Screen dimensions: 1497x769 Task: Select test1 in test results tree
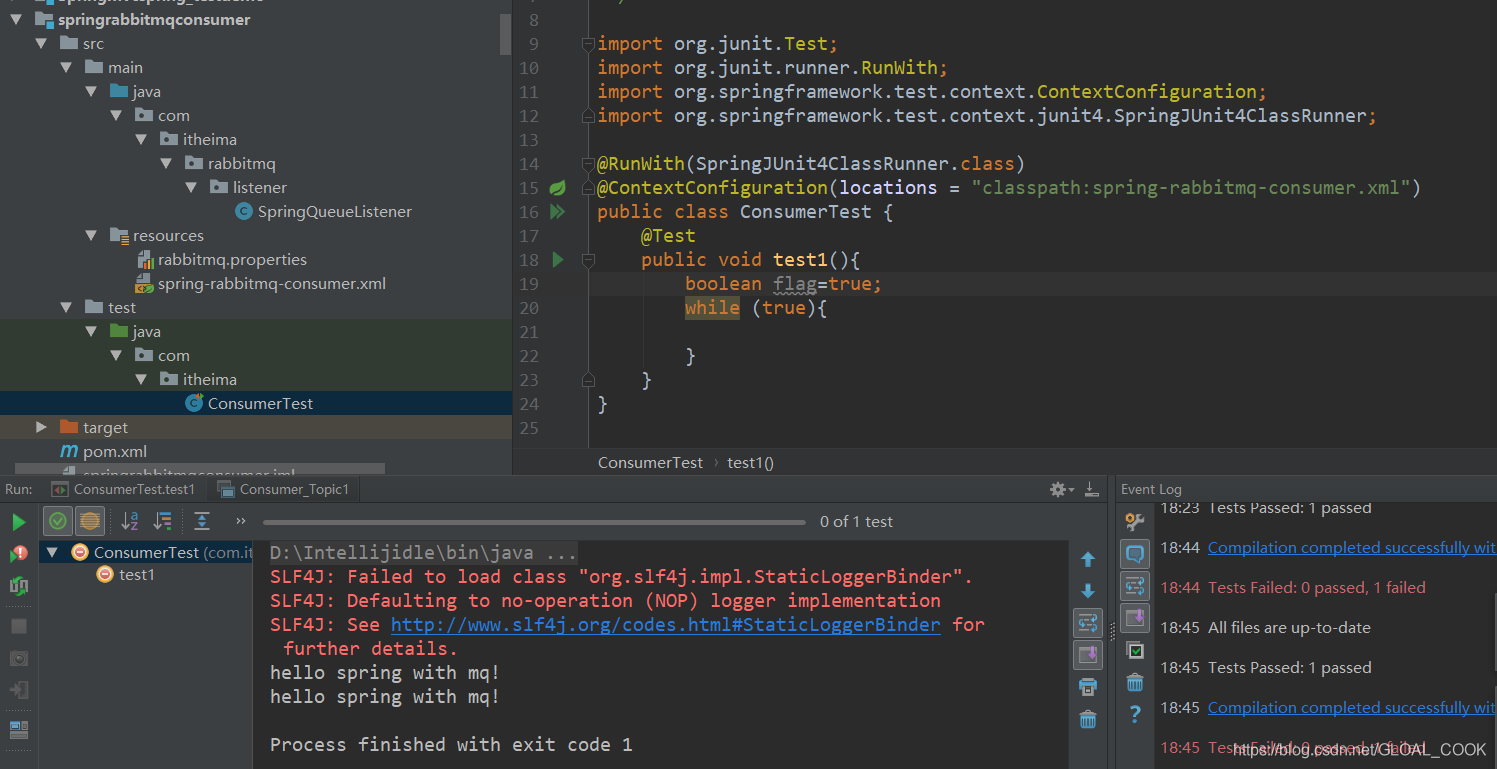click(126, 575)
